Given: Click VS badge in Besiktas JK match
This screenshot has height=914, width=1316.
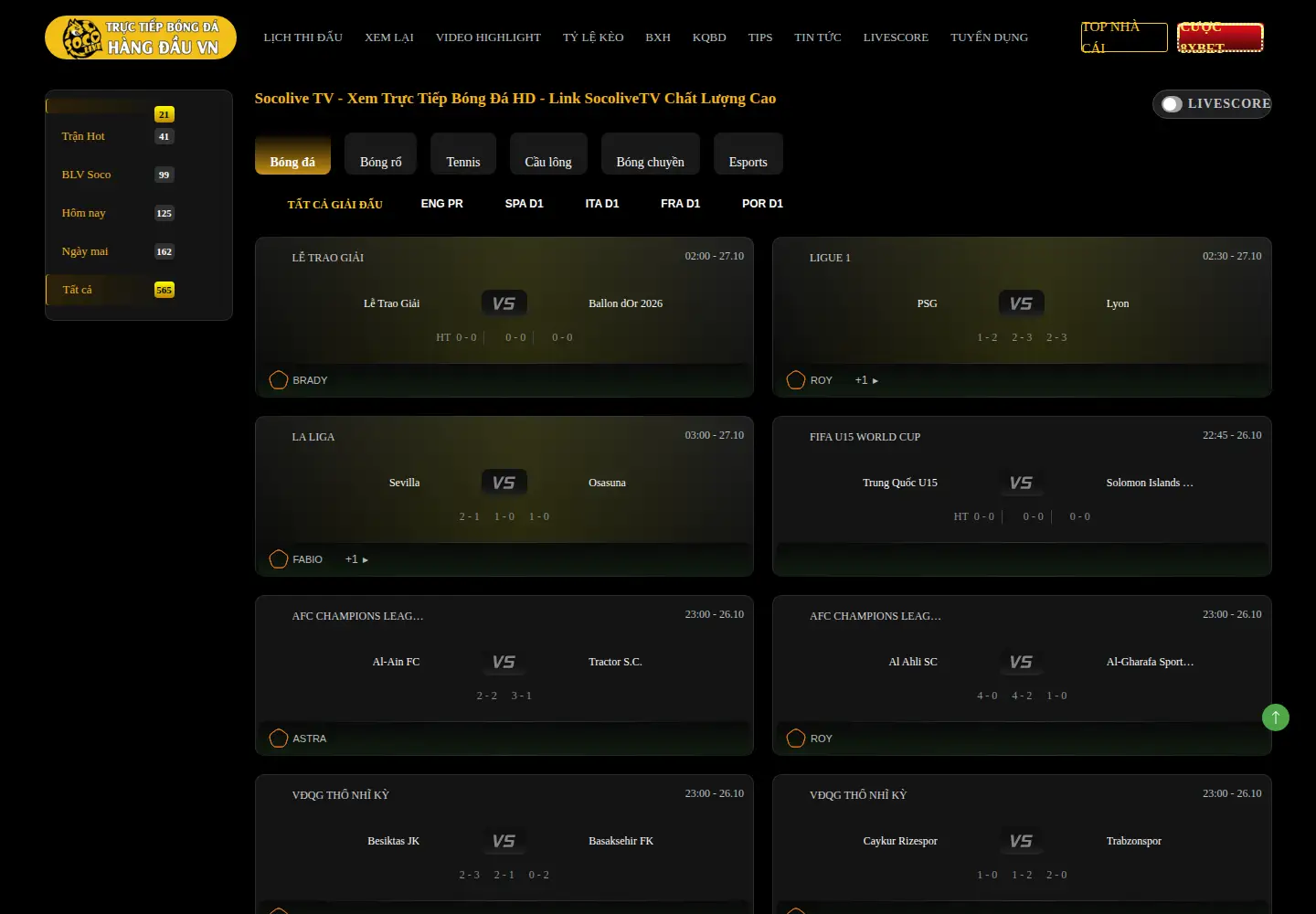Looking at the screenshot, I should pyautogui.click(x=504, y=841).
